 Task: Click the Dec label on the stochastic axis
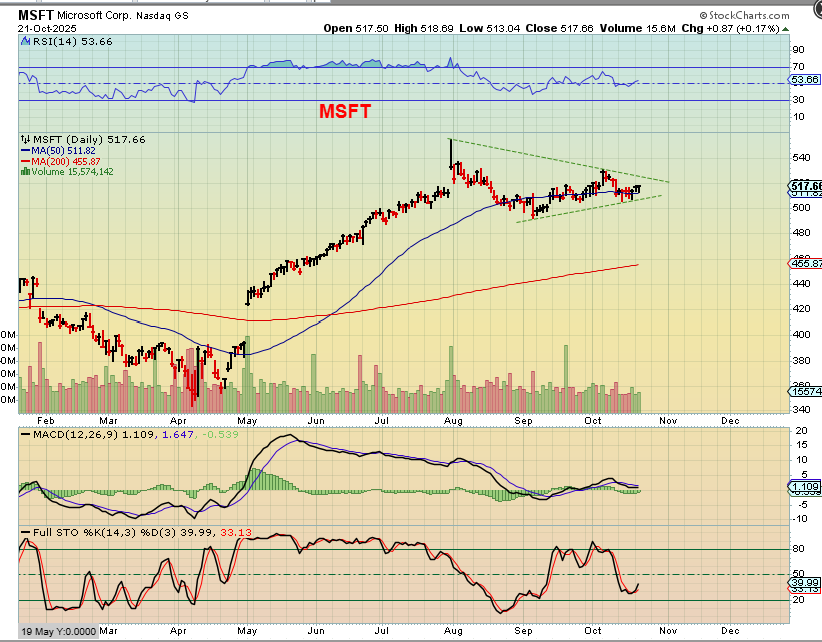click(x=730, y=630)
